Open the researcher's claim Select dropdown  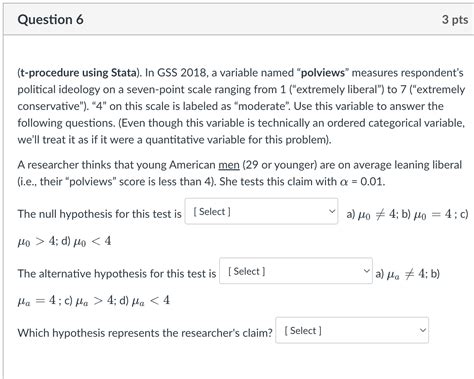(352, 330)
